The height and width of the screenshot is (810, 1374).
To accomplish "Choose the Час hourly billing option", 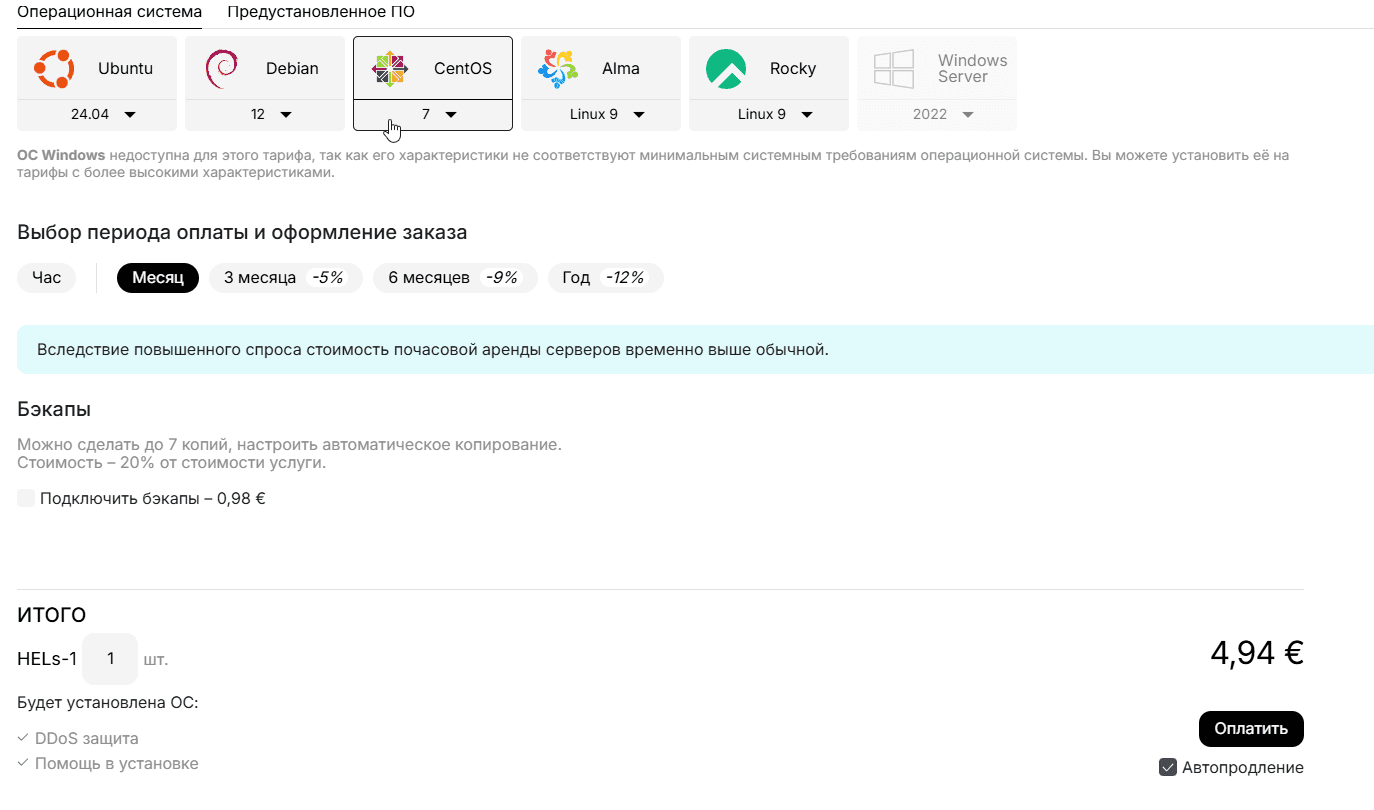I will [x=47, y=278].
